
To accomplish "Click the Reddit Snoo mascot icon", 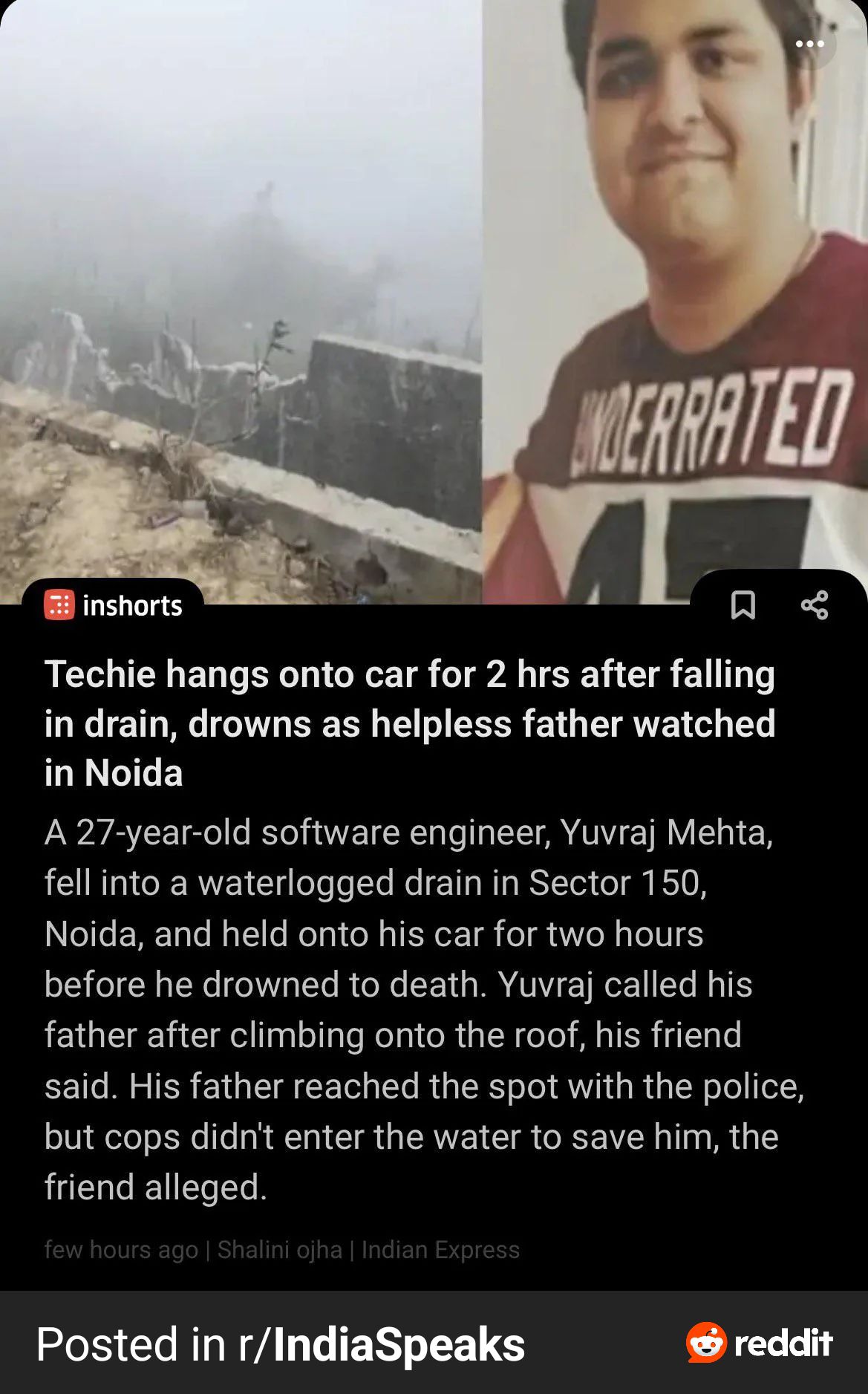I will tap(706, 1343).
